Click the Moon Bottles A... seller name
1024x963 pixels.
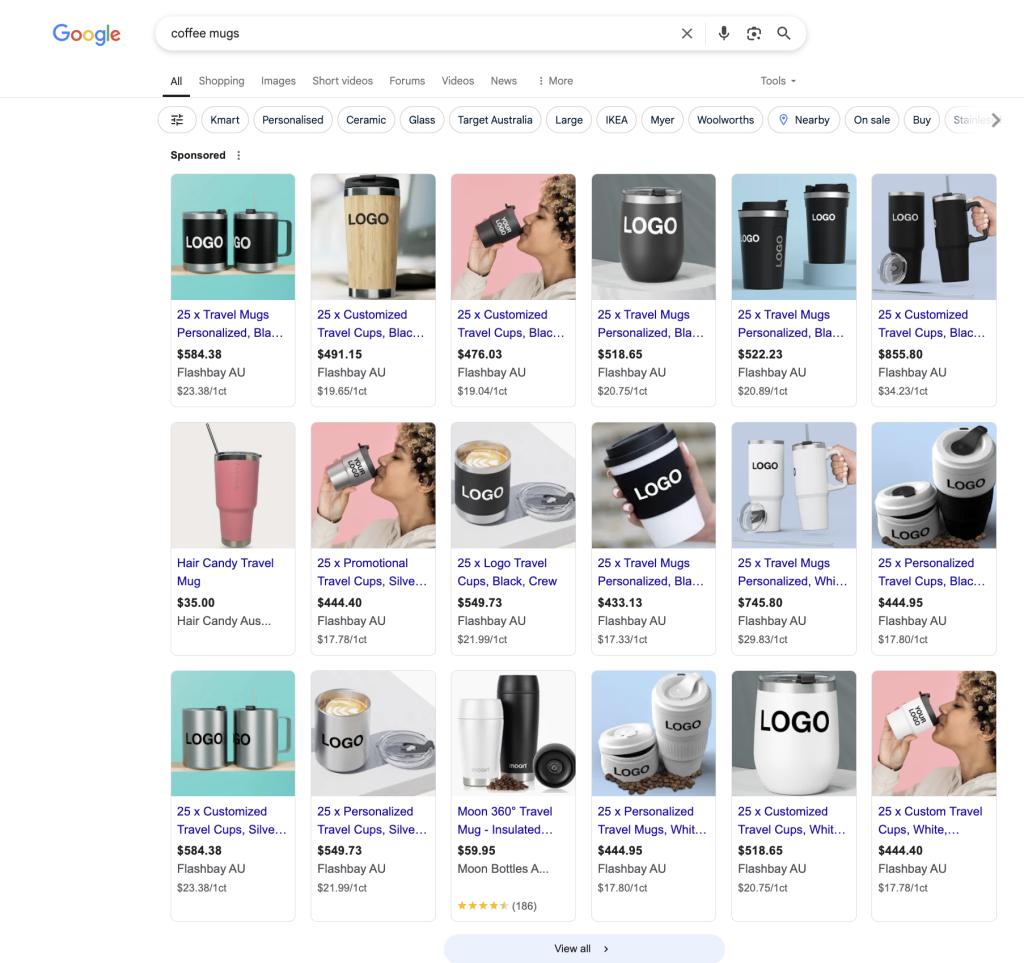click(x=503, y=869)
